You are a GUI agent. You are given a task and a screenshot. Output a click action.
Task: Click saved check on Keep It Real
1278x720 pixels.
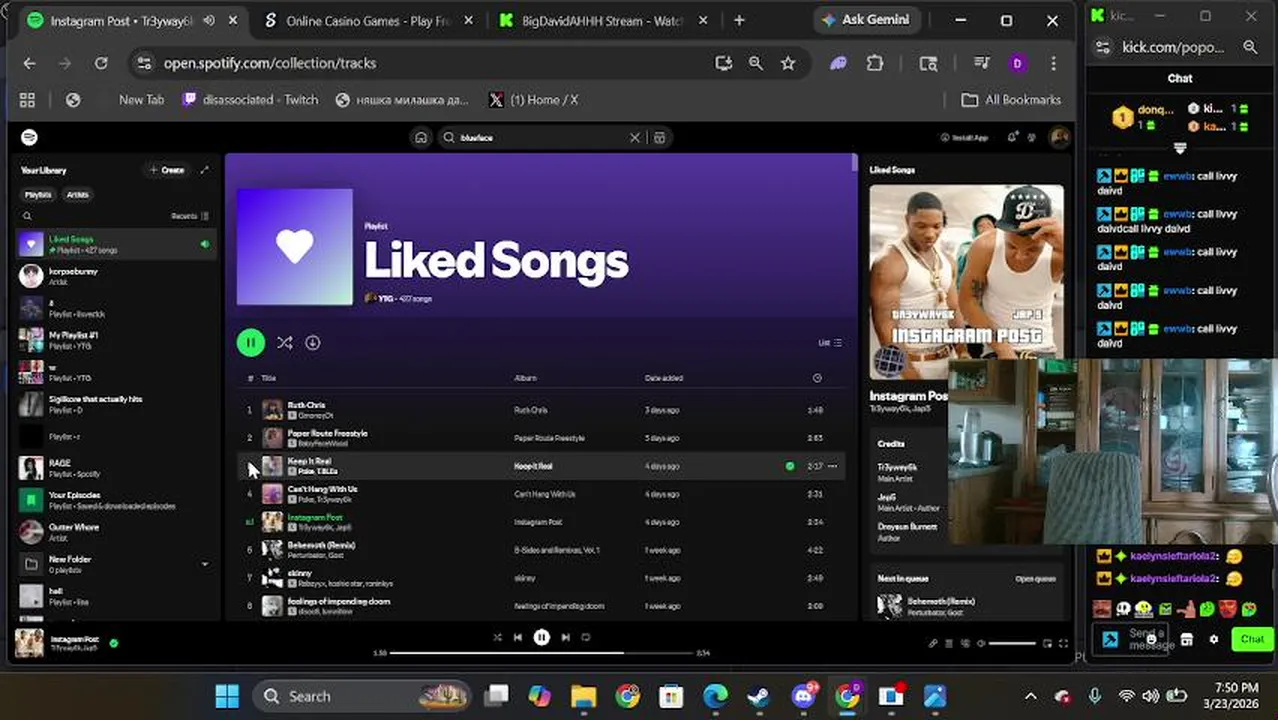(x=790, y=466)
